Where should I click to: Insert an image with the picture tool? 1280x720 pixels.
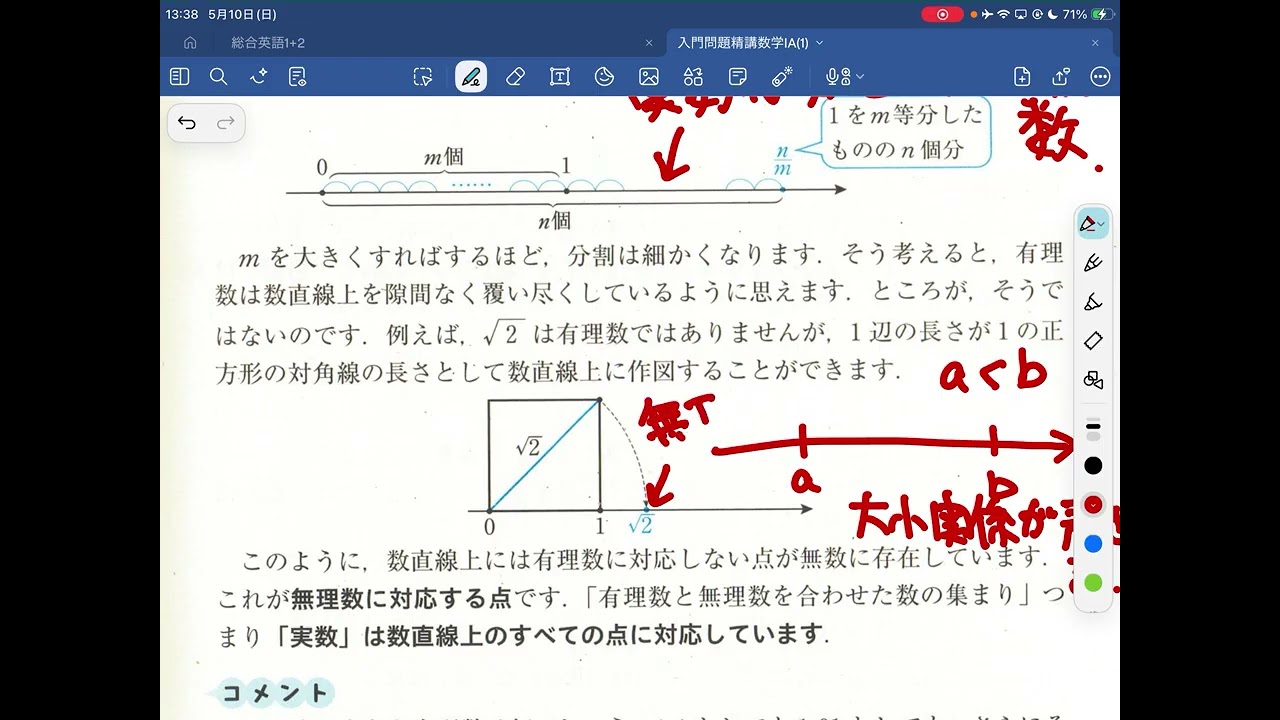pos(649,76)
